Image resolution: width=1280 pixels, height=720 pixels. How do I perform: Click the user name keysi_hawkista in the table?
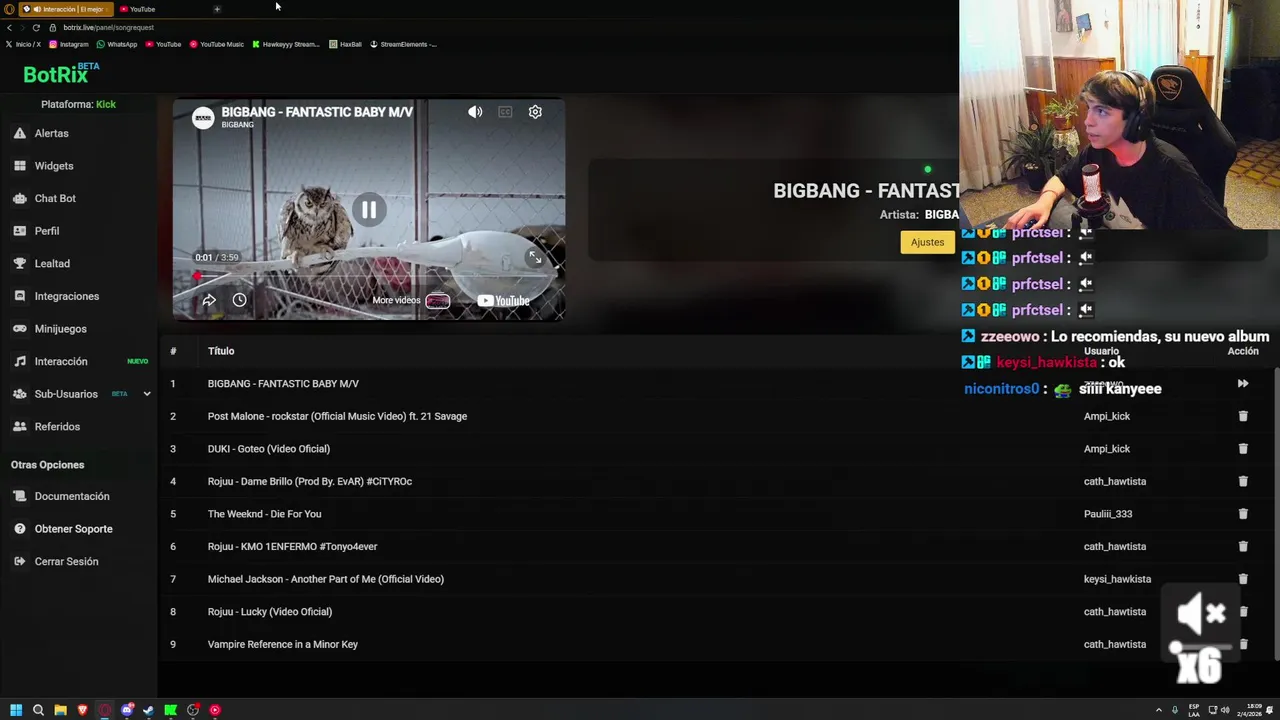(1117, 579)
